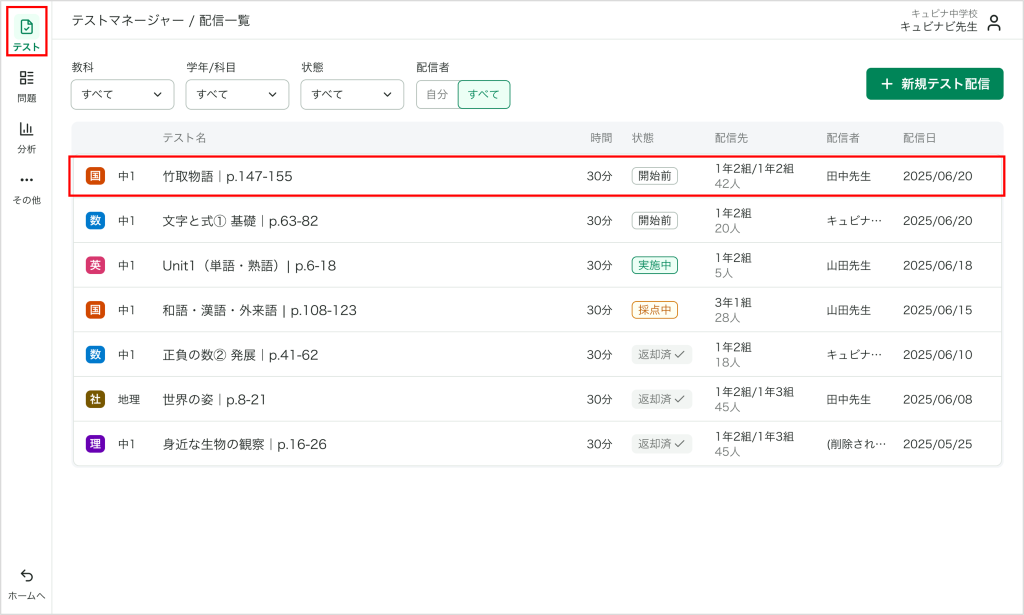Click 返却済 status on 身近な生物の観察 row
Viewport: 1024px width, 615px height.
[x=662, y=444]
